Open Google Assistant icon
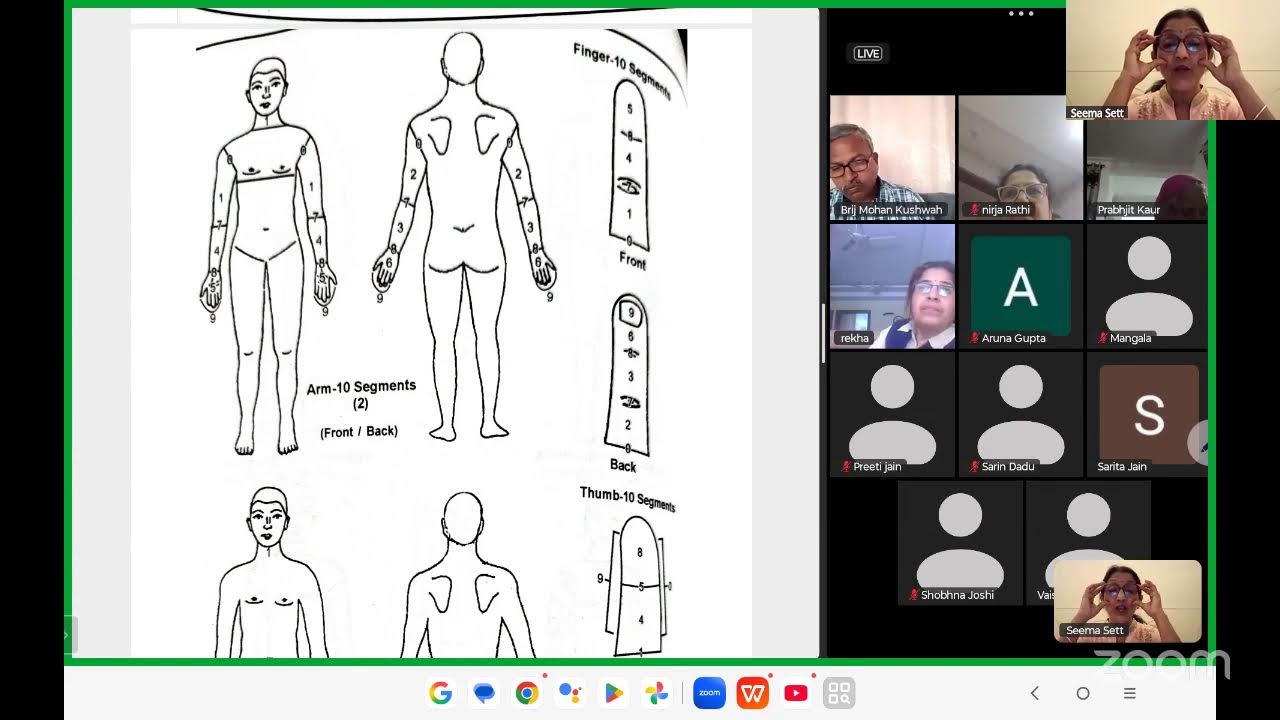The image size is (1280, 720). click(570, 693)
